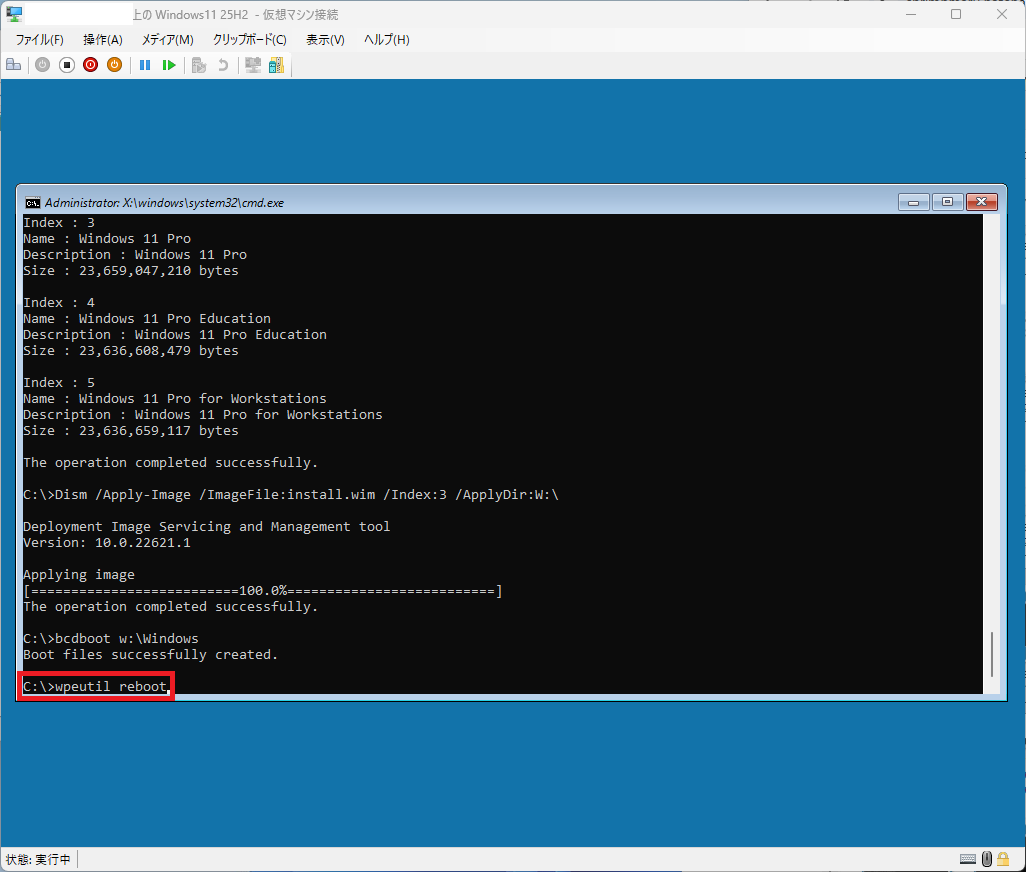Open the ファイル(F) menu
The image size is (1026, 872).
39,40
